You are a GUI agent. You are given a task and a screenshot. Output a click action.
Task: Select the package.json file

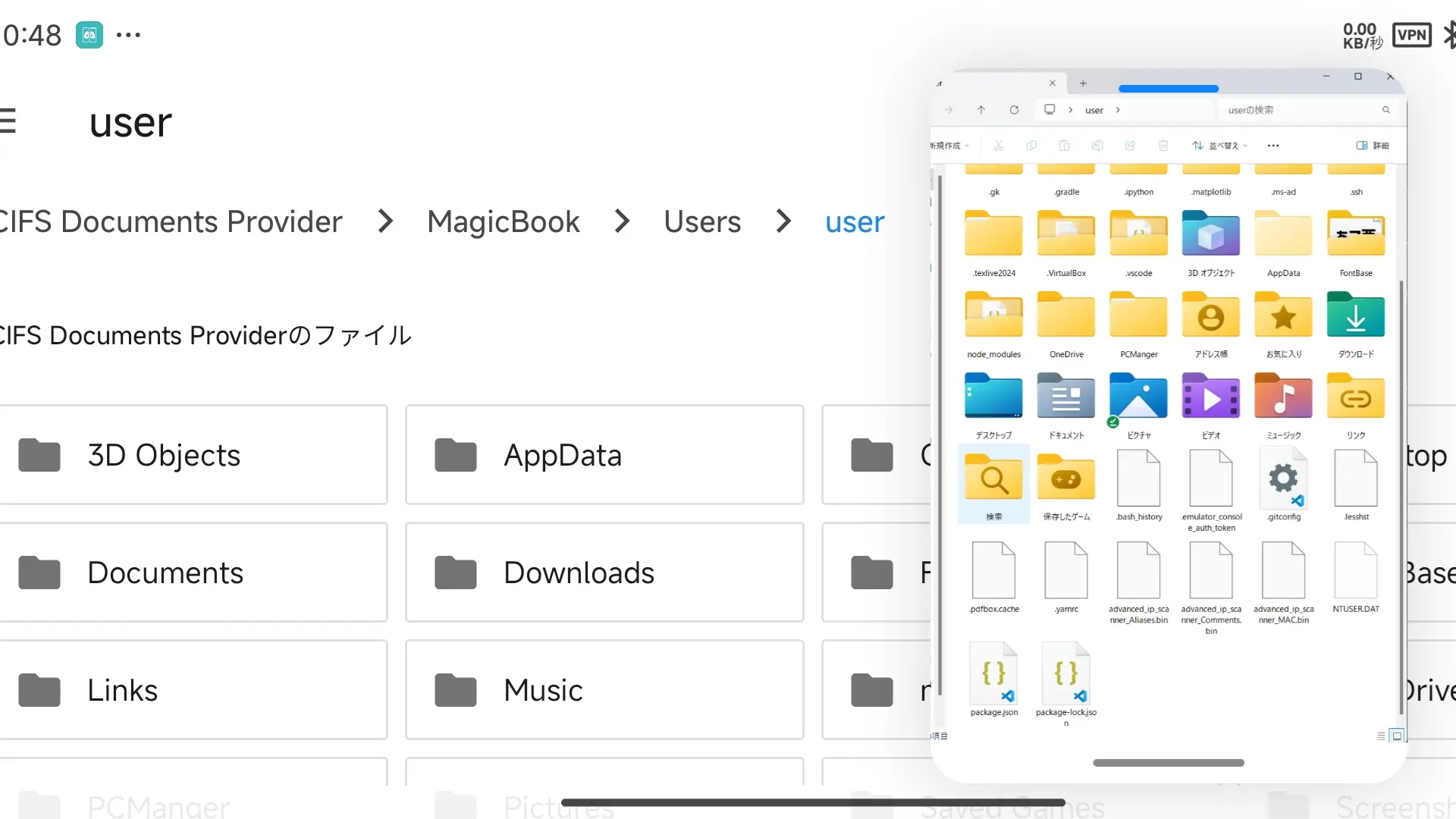[993, 679]
